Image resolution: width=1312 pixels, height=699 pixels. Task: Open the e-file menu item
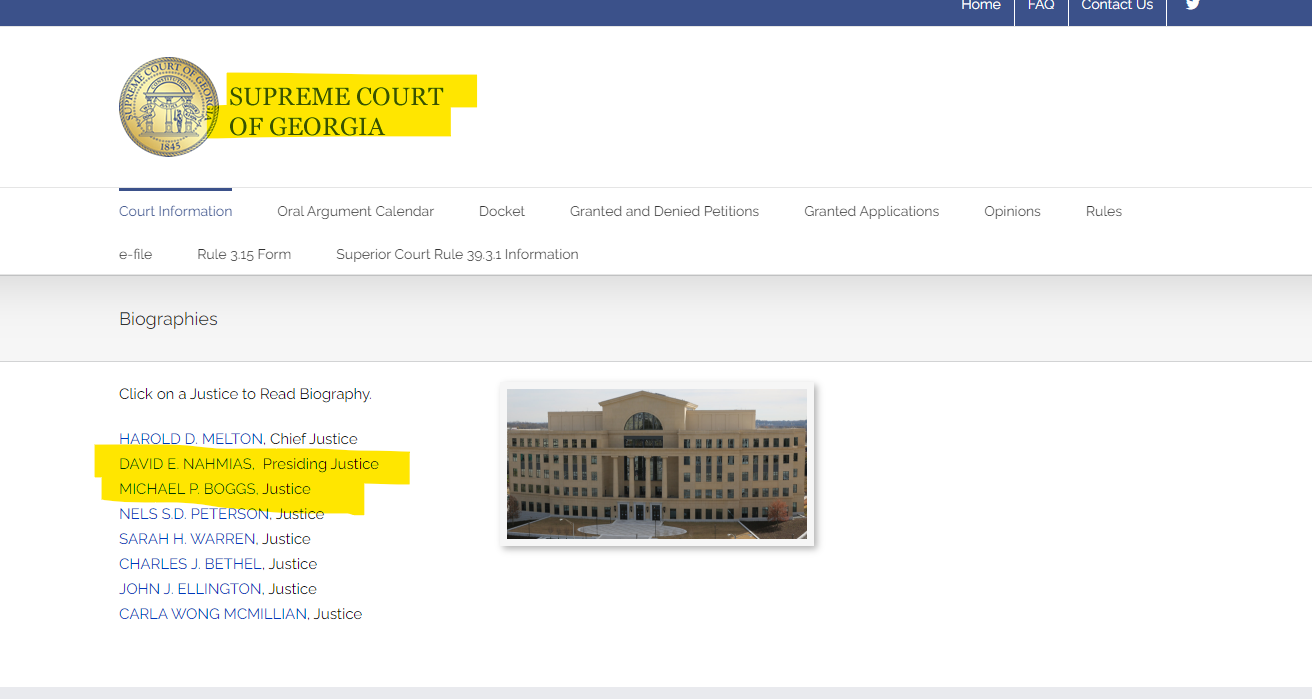tap(135, 254)
